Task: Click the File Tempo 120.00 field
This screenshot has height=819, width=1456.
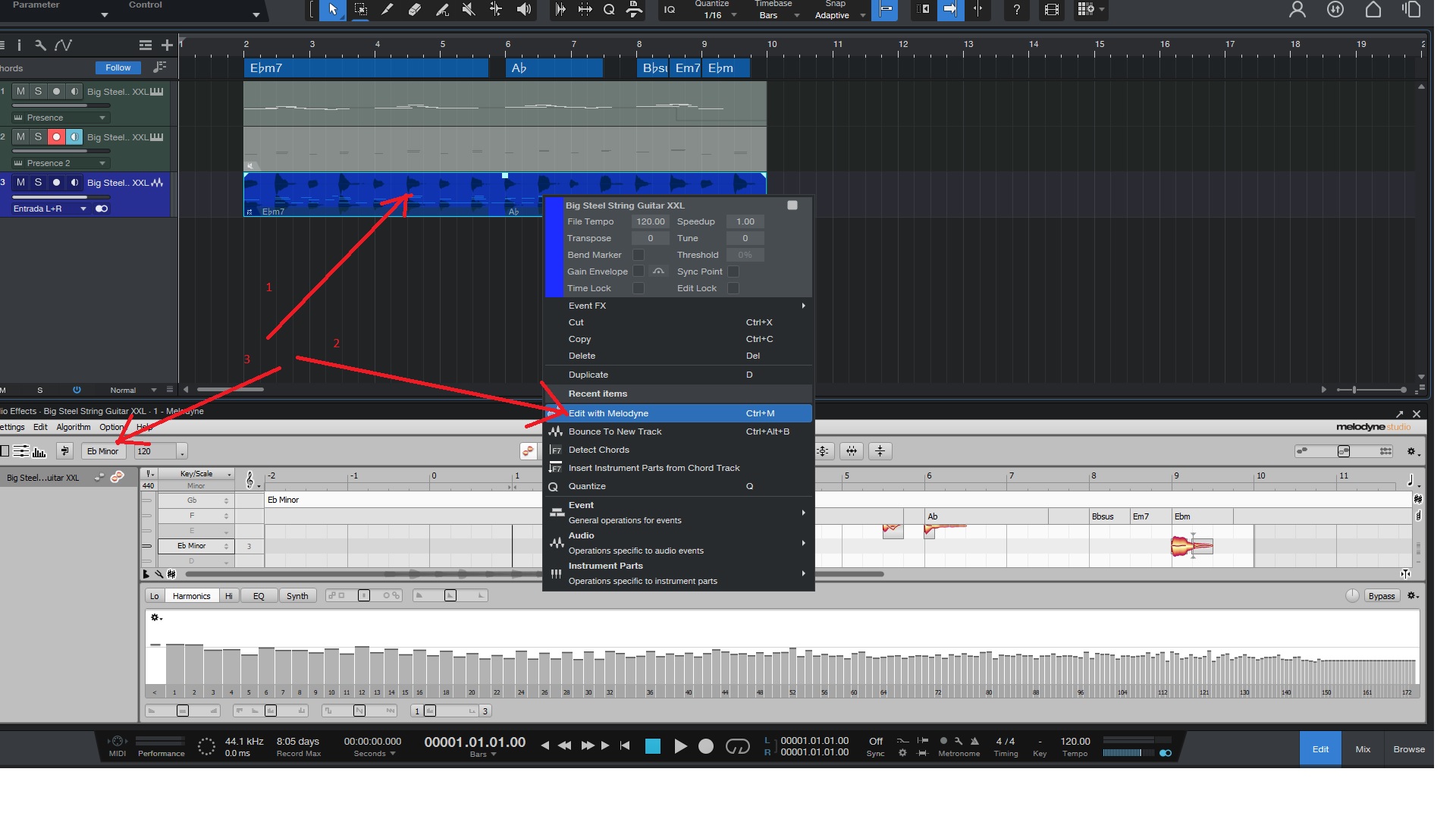Action: tap(650, 221)
